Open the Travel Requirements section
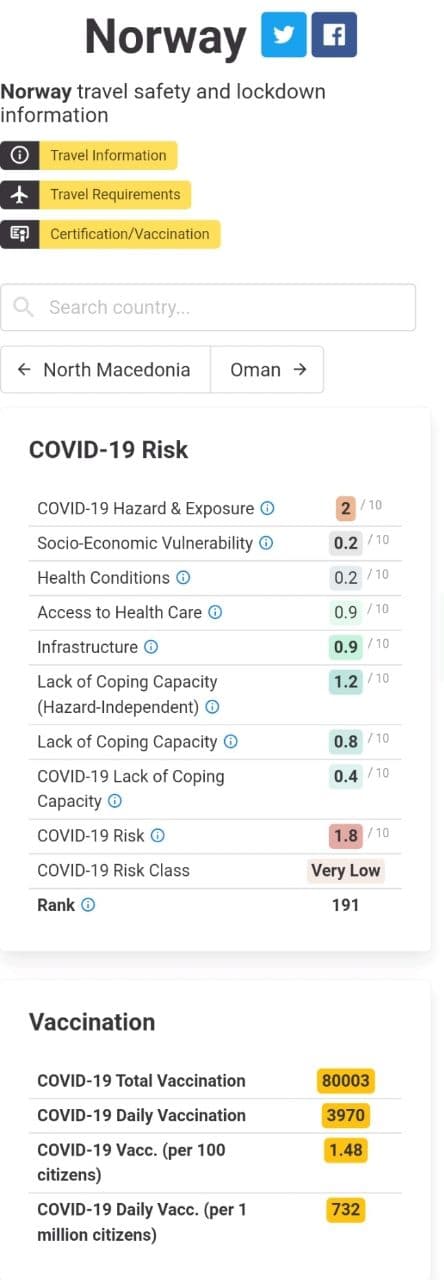 click(x=96, y=194)
